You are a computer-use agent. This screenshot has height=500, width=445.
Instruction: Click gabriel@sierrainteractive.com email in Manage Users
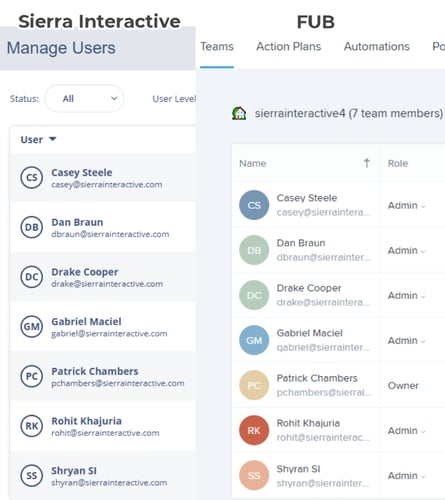109,334
